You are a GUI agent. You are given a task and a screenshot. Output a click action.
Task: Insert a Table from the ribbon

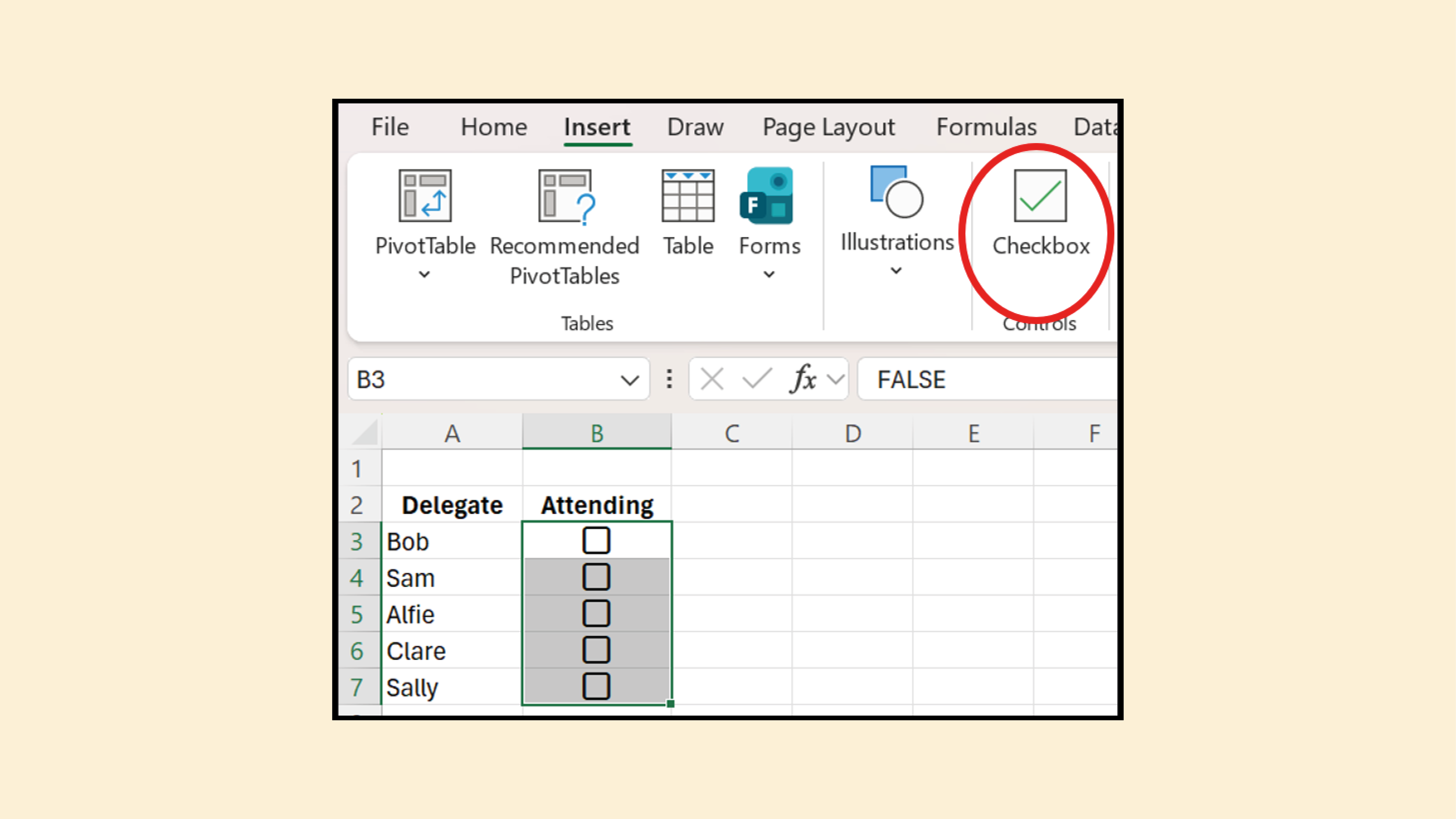point(688,196)
